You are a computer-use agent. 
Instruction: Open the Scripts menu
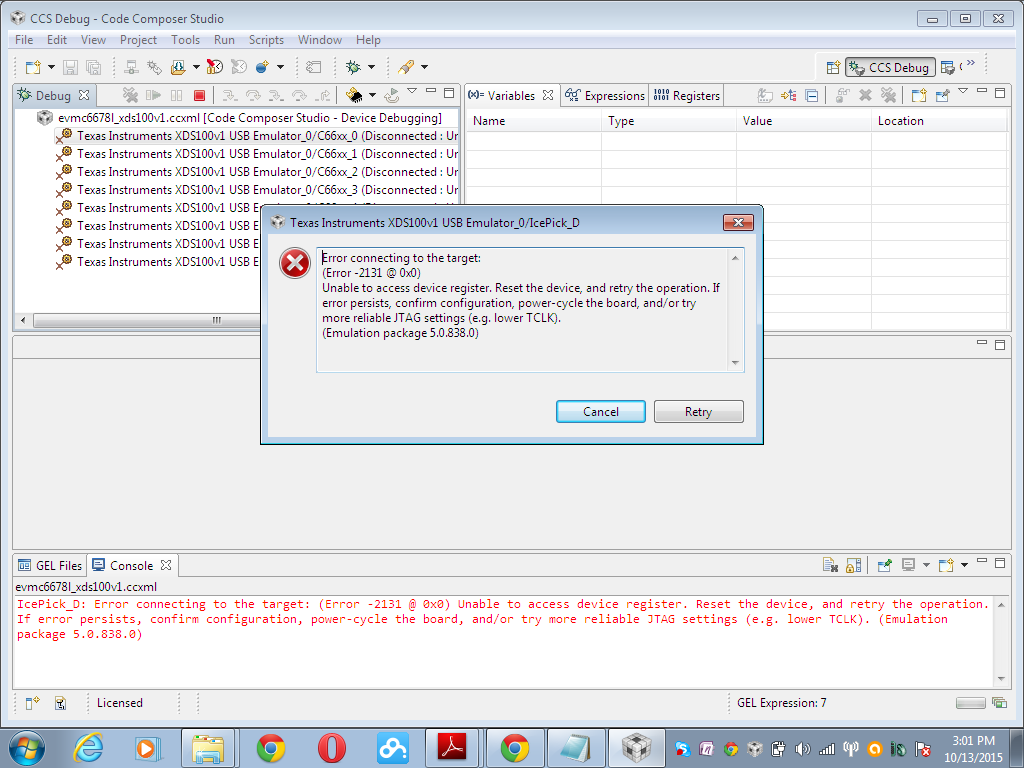[266, 40]
